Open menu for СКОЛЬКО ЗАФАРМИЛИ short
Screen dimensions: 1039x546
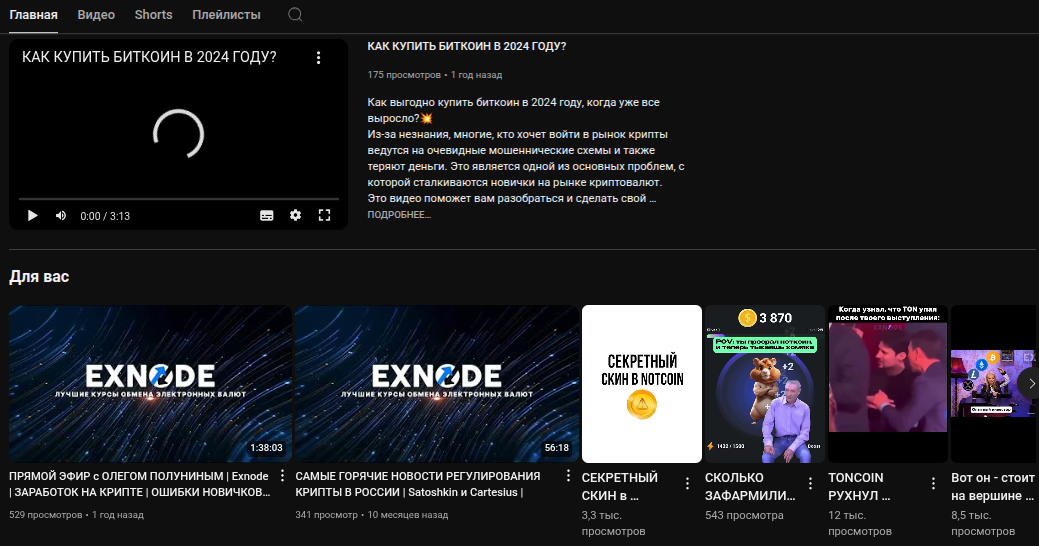810,484
